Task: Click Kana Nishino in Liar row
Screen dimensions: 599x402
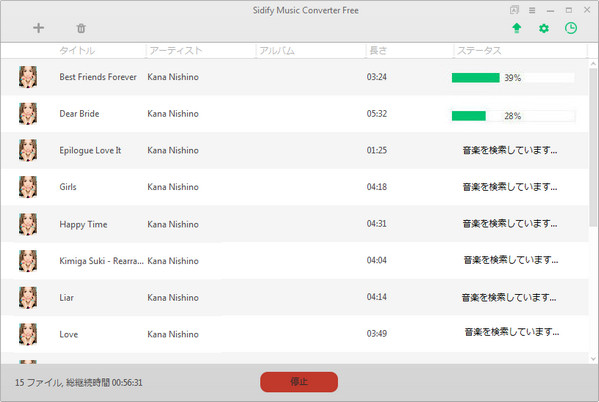Action: 173,297
